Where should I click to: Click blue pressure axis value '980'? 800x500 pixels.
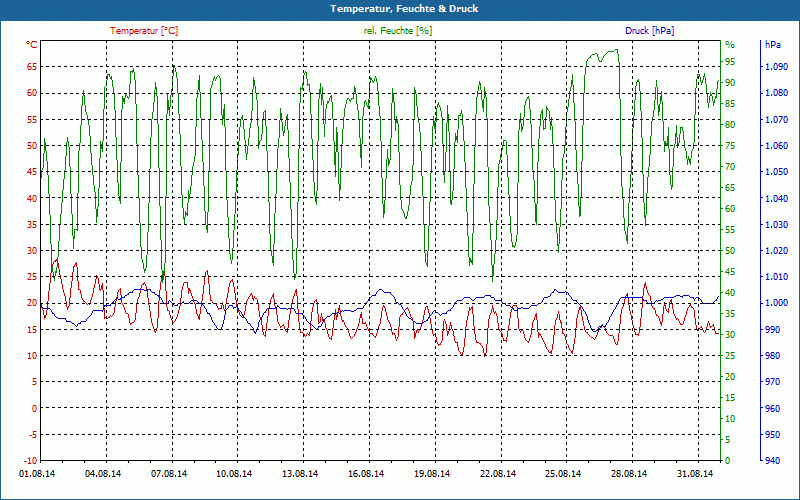(774, 356)
